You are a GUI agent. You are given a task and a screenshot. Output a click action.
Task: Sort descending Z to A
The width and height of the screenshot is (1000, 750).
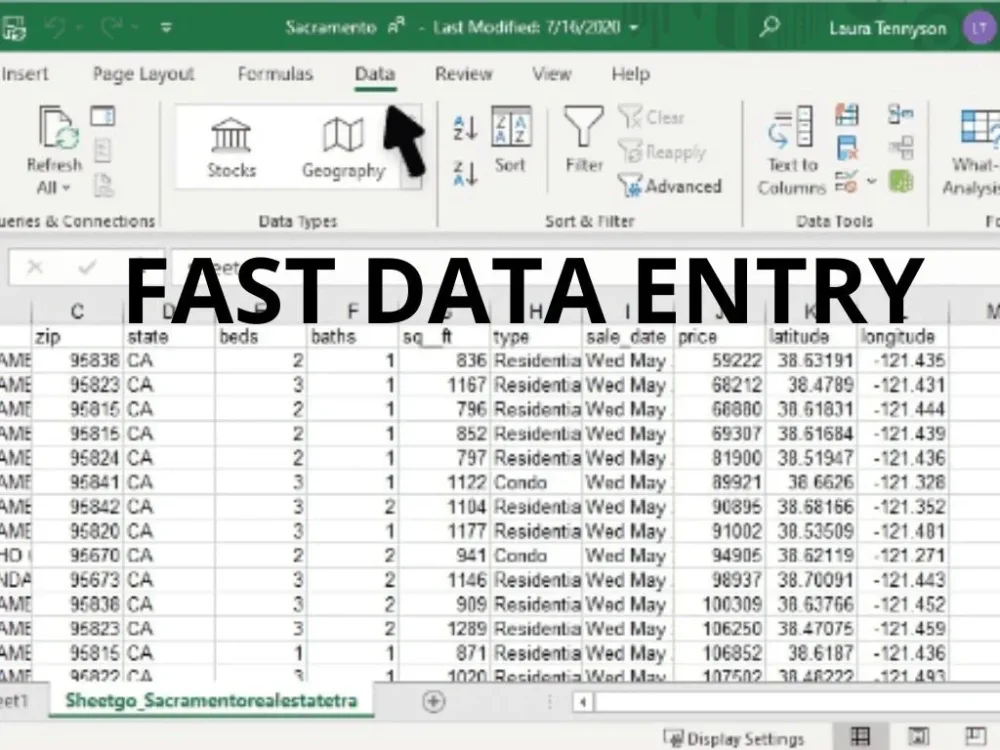pos(465,173)
